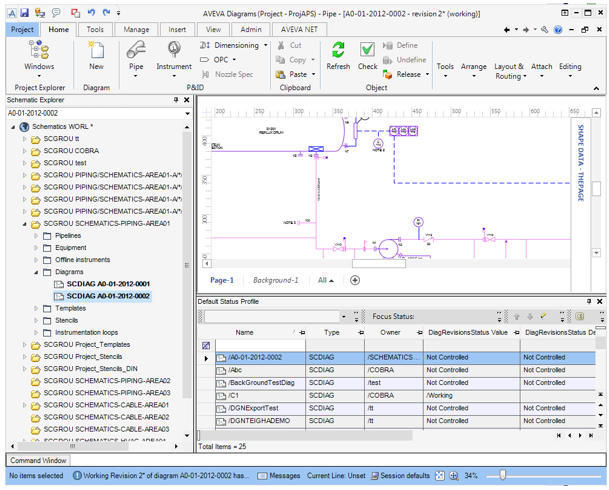Create a New diagram
This screenshot has height=490, width=609.
click(x=96, y=56)
